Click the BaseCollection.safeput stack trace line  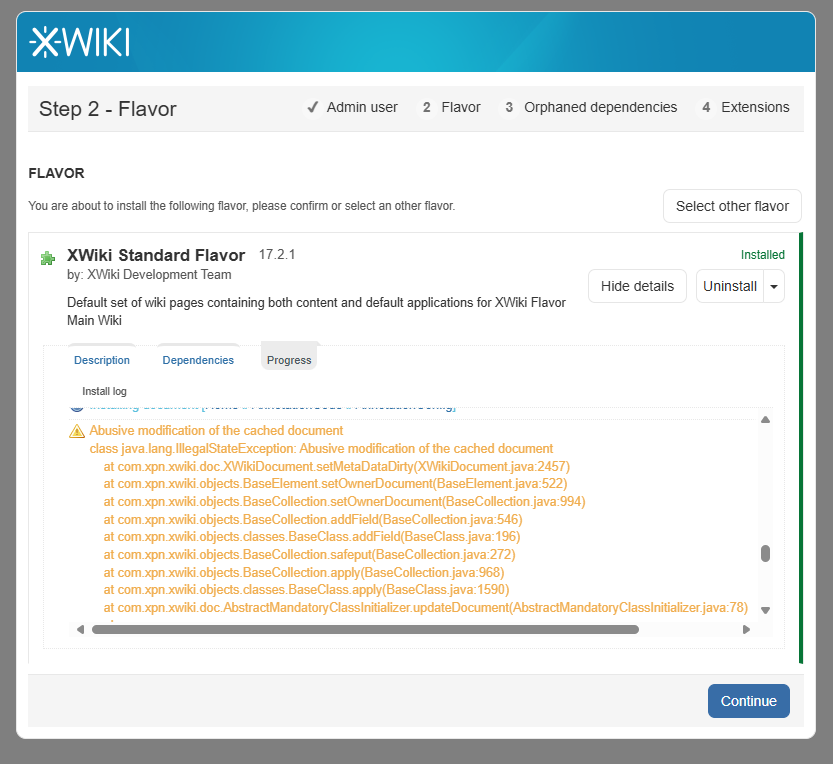[310, 555]
